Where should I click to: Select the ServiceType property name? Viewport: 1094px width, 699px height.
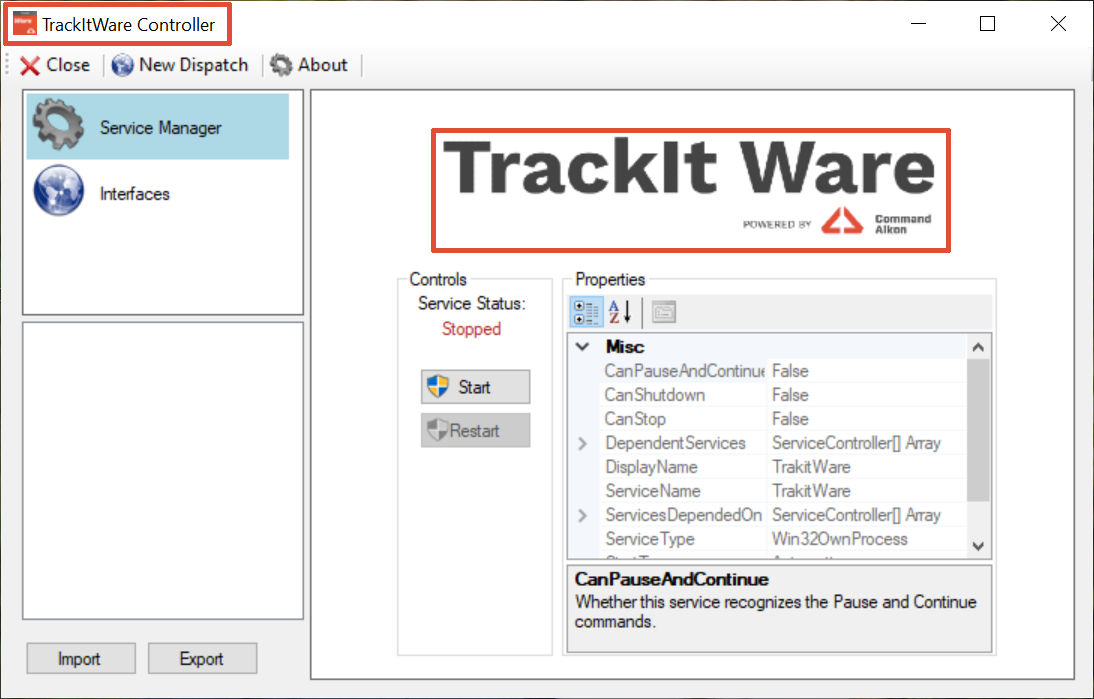pyautogui.click(x=650, y=539)
